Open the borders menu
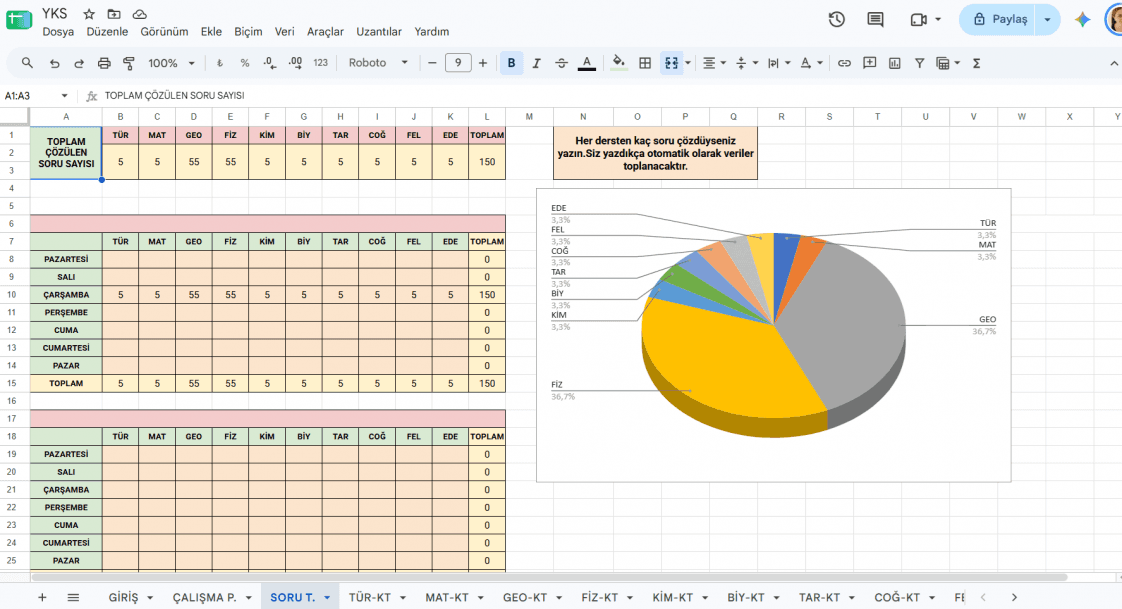Image resolution: width=1122 pixels, height=609 pixels. pos(645,63)
